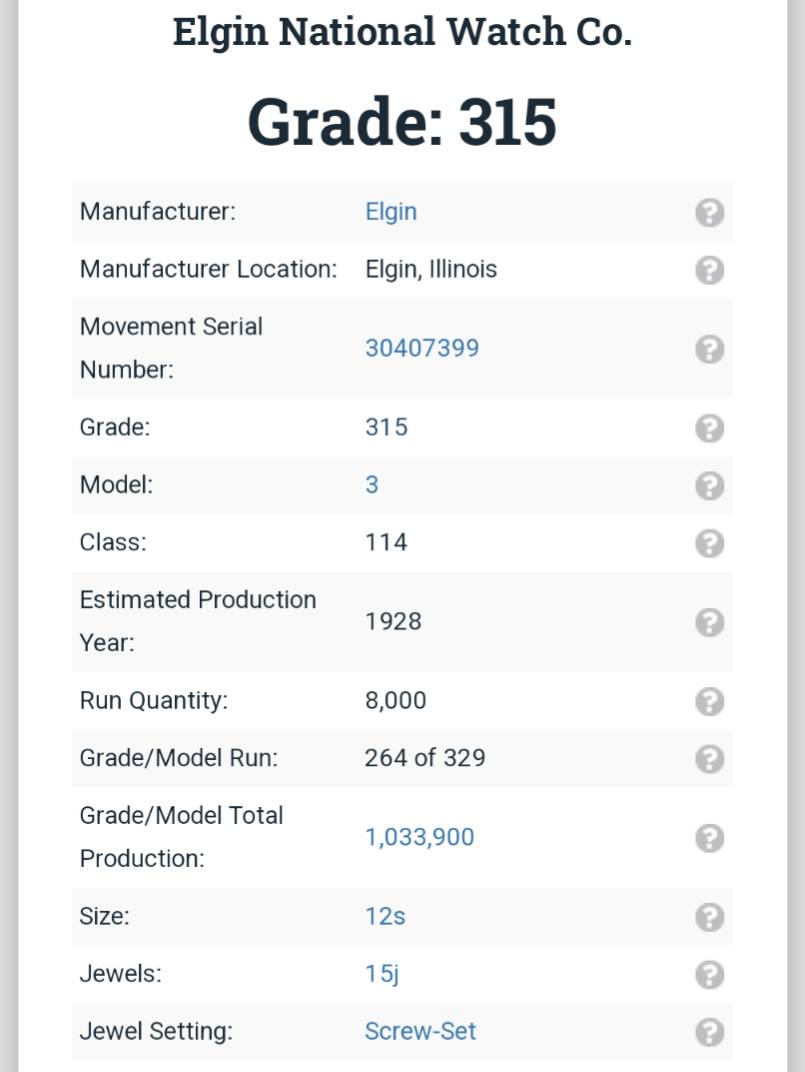
Task: Open help icon for Class row
Action: tap(709, 544)
